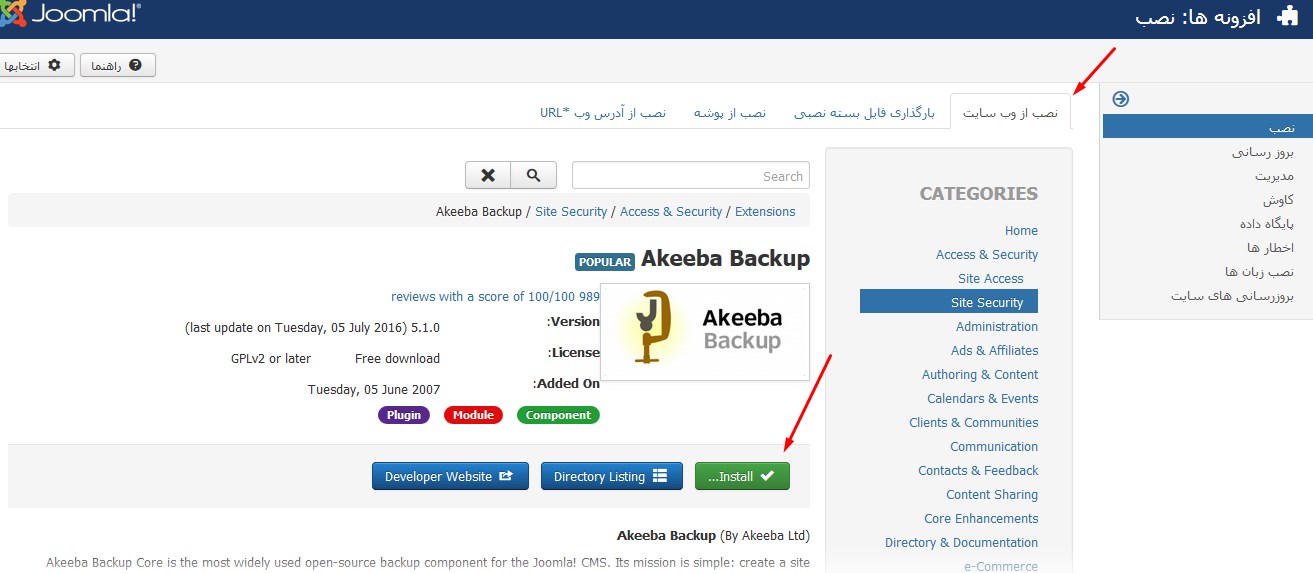This screenshot has width=1313, height=573.
Task: Open the راهنما help button
Action: 118,65
